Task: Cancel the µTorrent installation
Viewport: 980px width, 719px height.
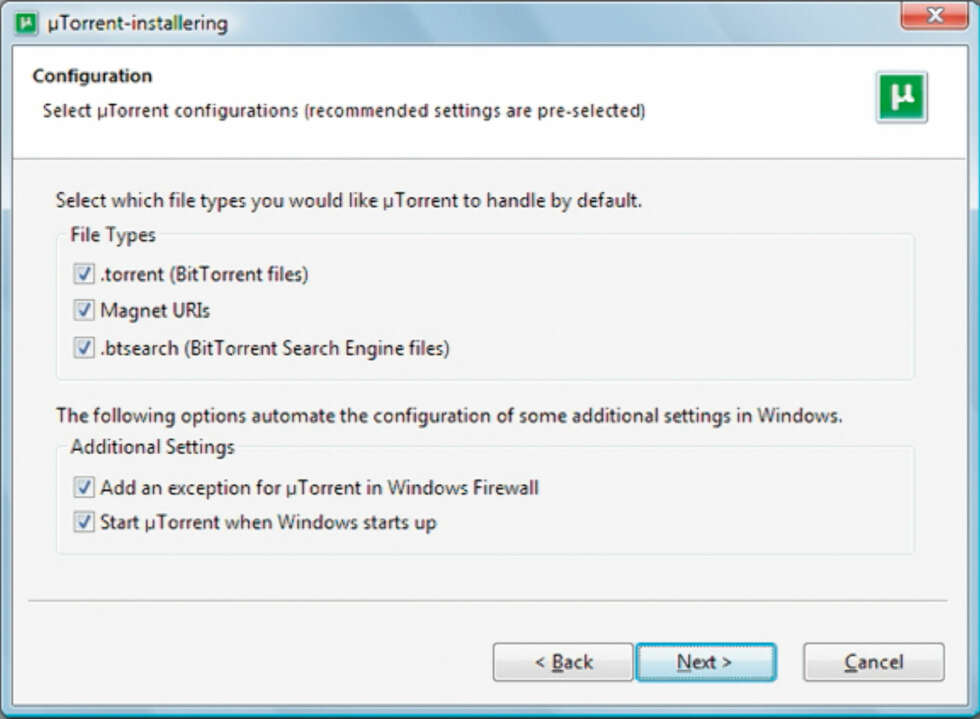Action: pos(874,662)
